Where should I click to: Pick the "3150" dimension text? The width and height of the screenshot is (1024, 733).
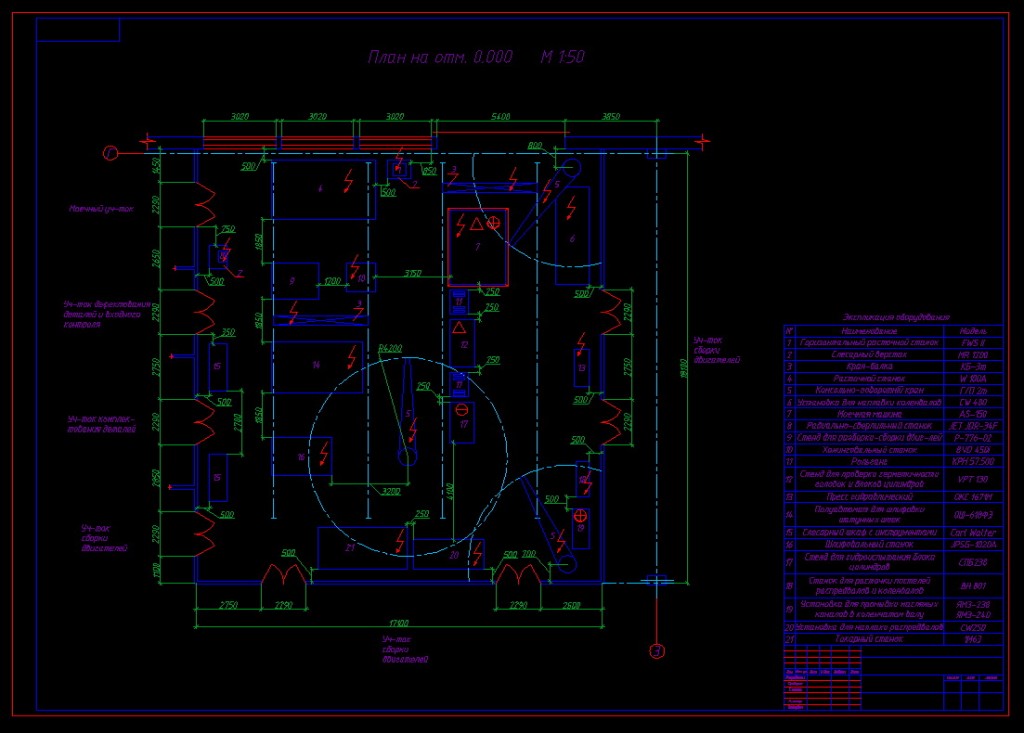412,273
